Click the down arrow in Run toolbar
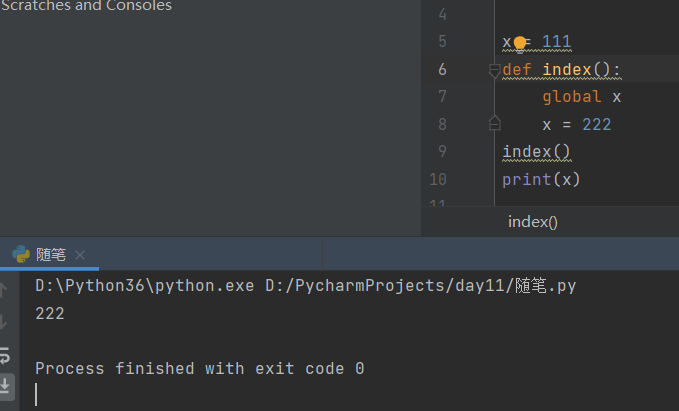The image size is (679, 411). (x=7, y=321)
